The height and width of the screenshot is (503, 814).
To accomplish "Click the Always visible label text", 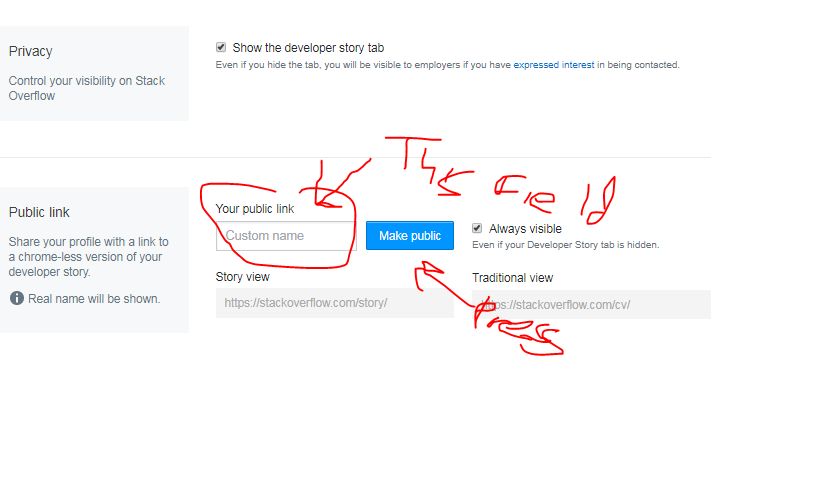I will tap(525, 228).
